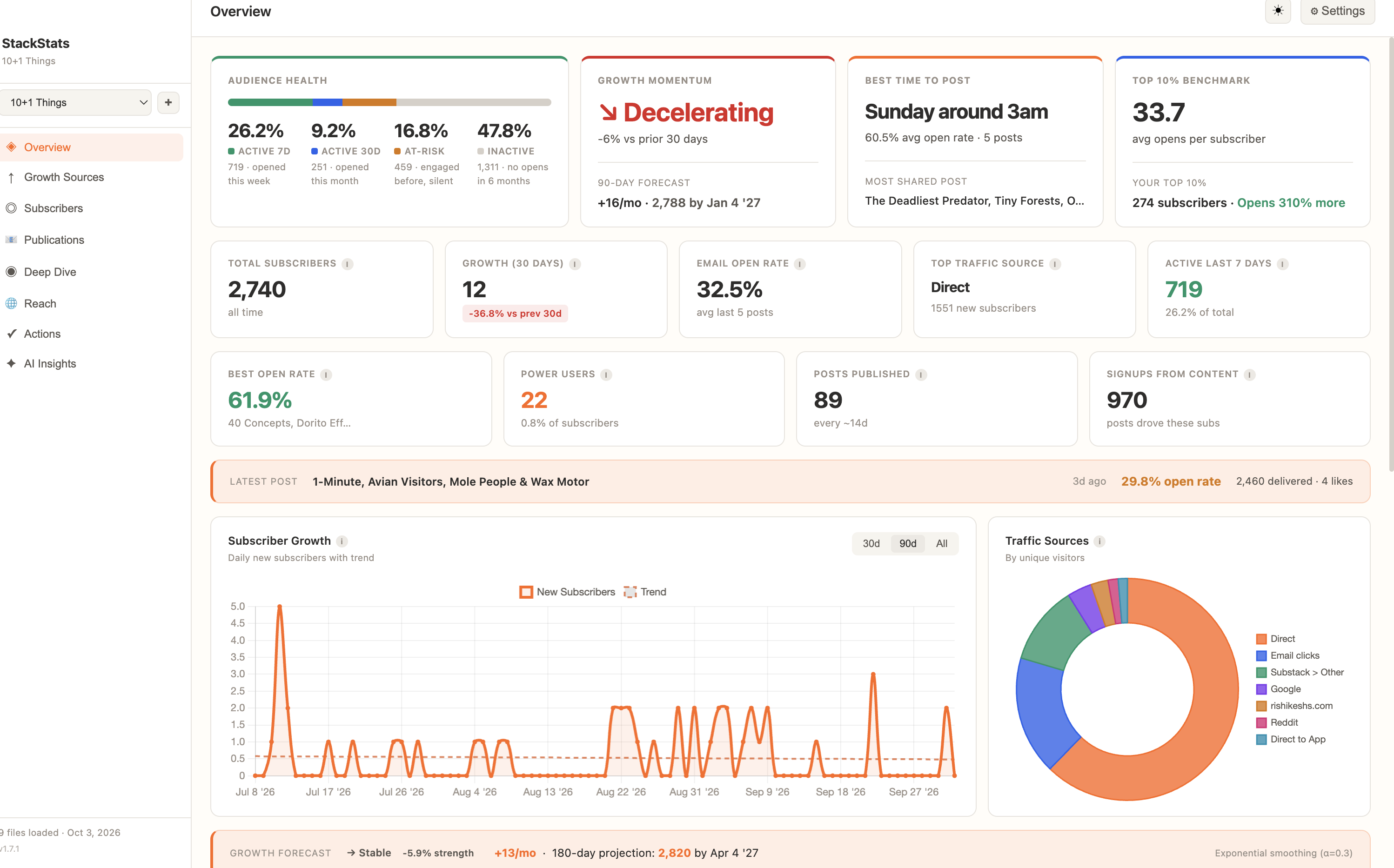
Task: Toggle Reddit legend entry
Action: tap(1277, 722)
